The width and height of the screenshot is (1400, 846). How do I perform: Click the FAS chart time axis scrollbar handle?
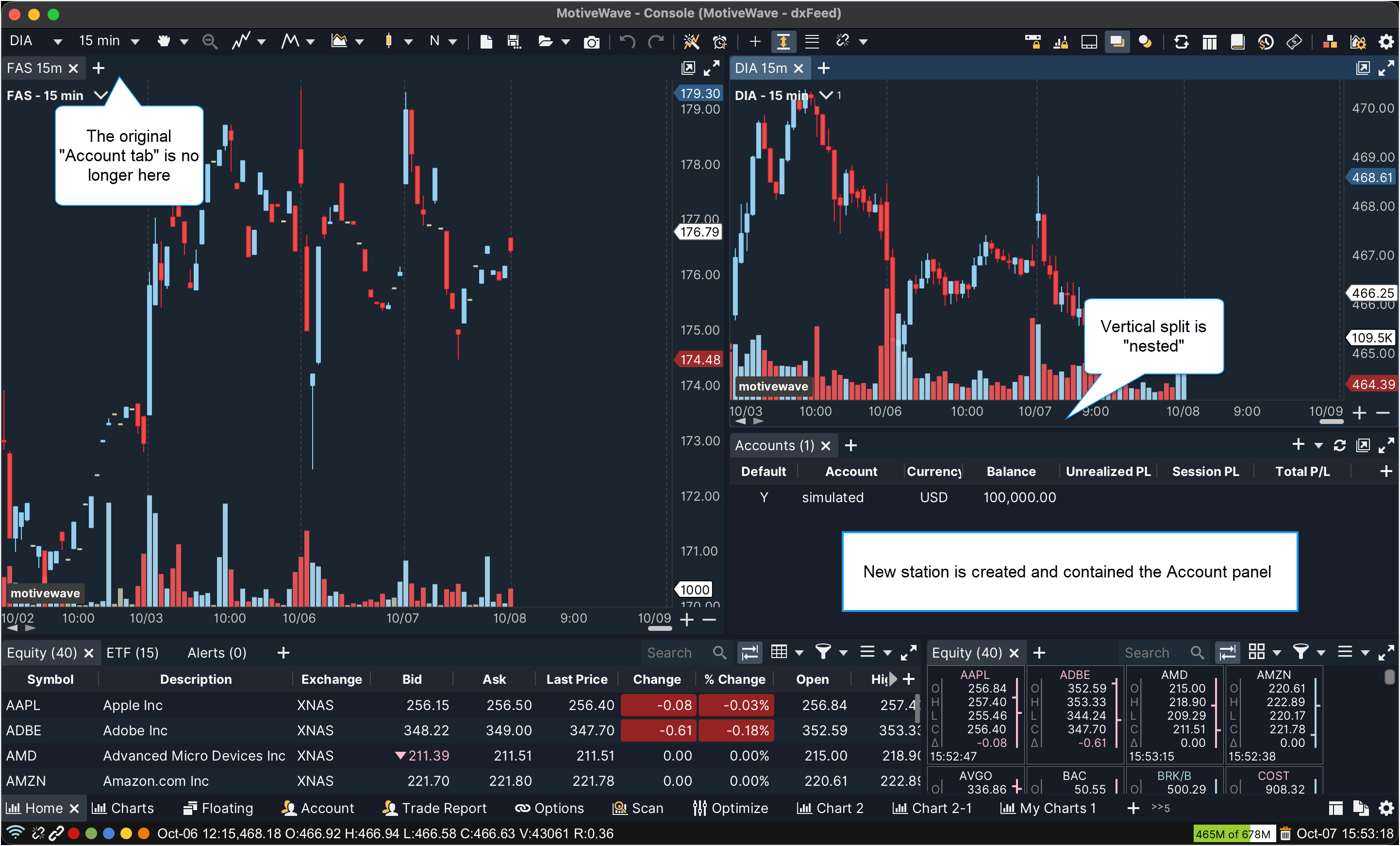660,628
